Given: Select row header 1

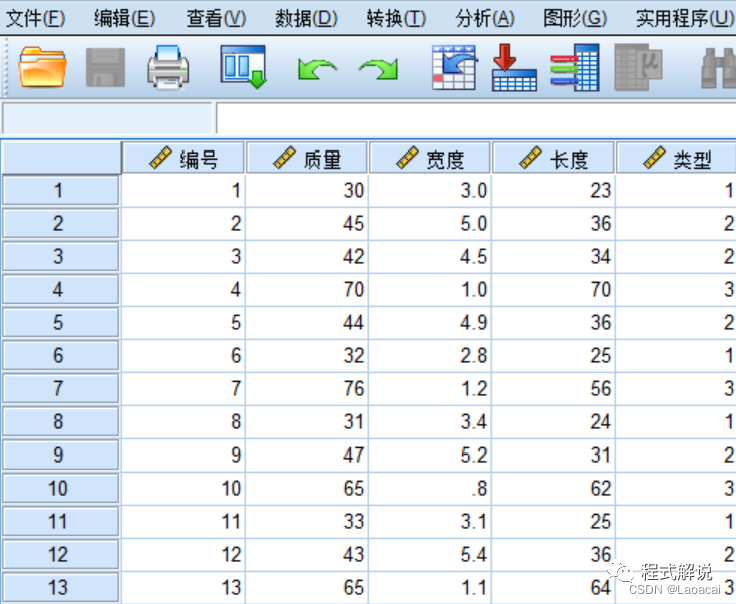Looking at the screenshot, I should (x=61, y=191).
